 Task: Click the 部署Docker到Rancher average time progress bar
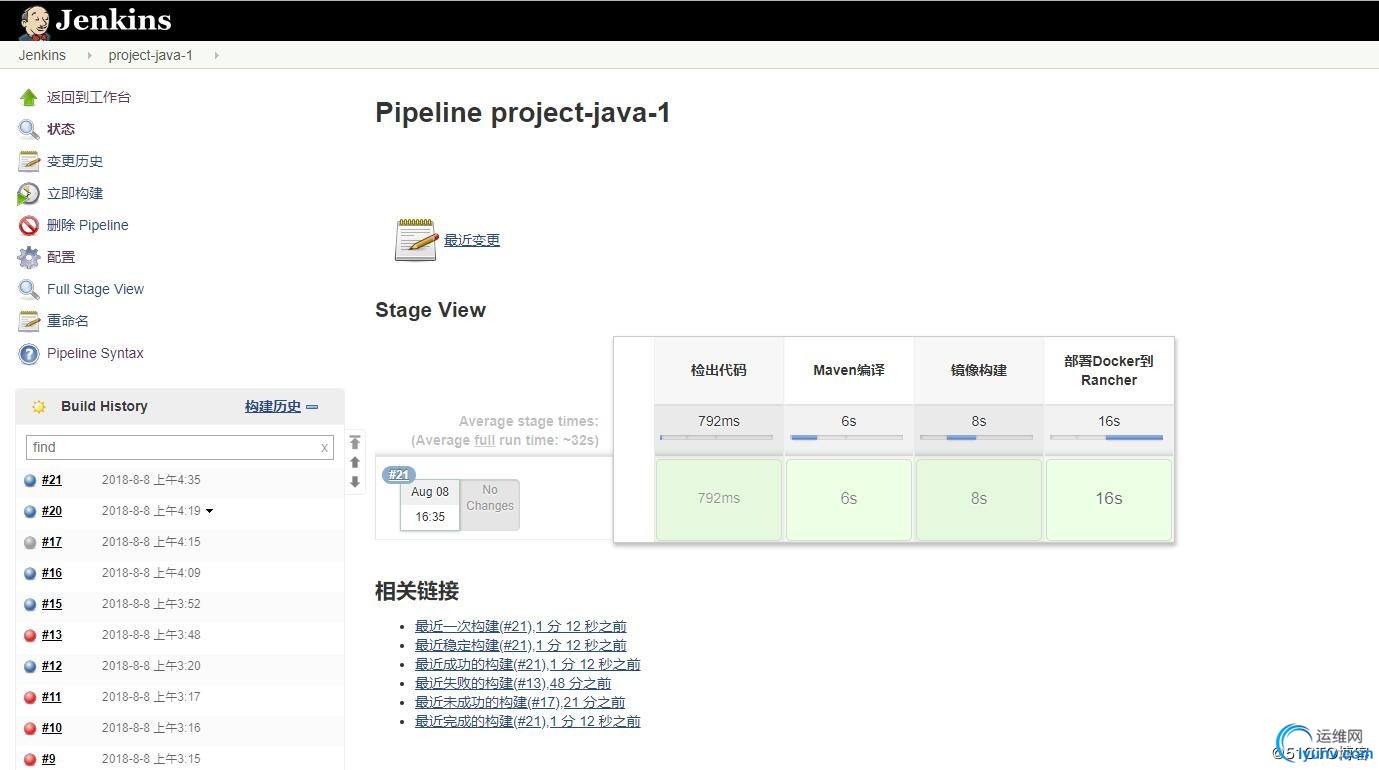[1107, 437]
